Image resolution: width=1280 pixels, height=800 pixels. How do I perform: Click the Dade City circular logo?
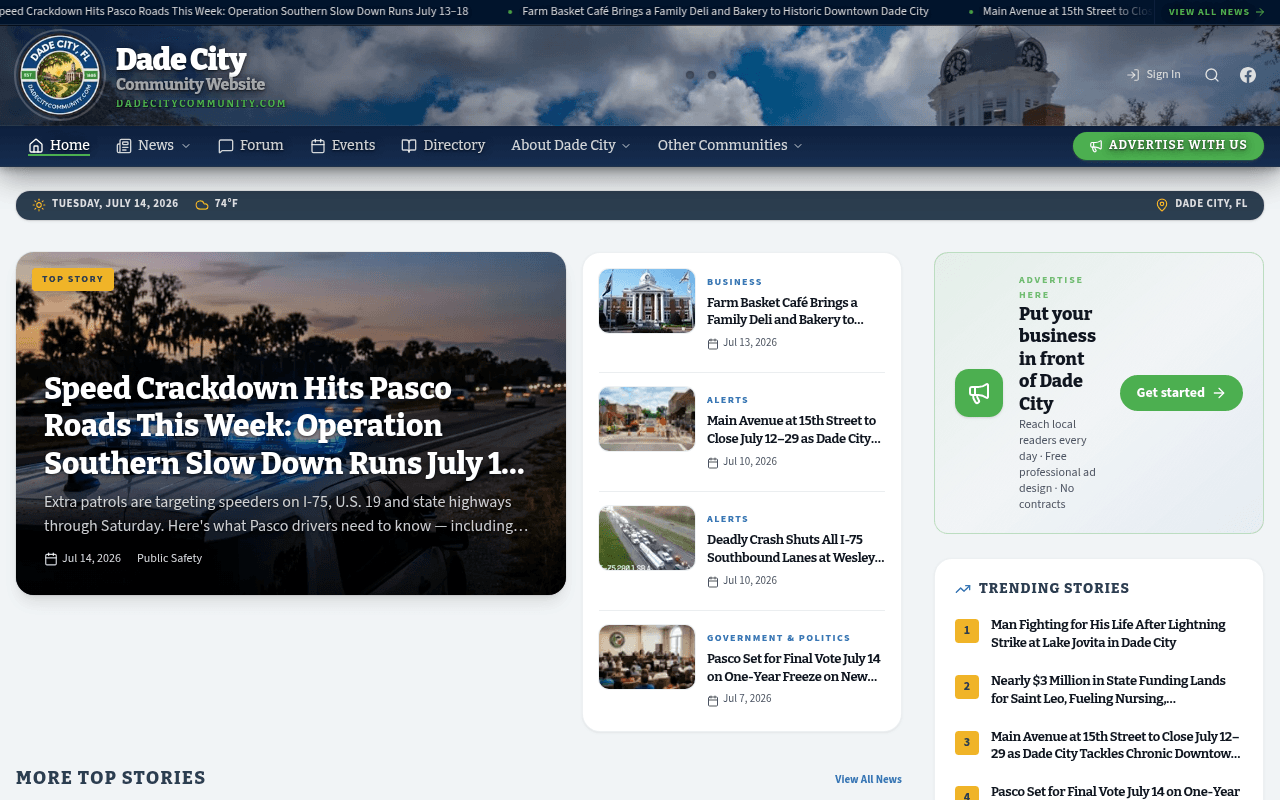coord(61,75)
